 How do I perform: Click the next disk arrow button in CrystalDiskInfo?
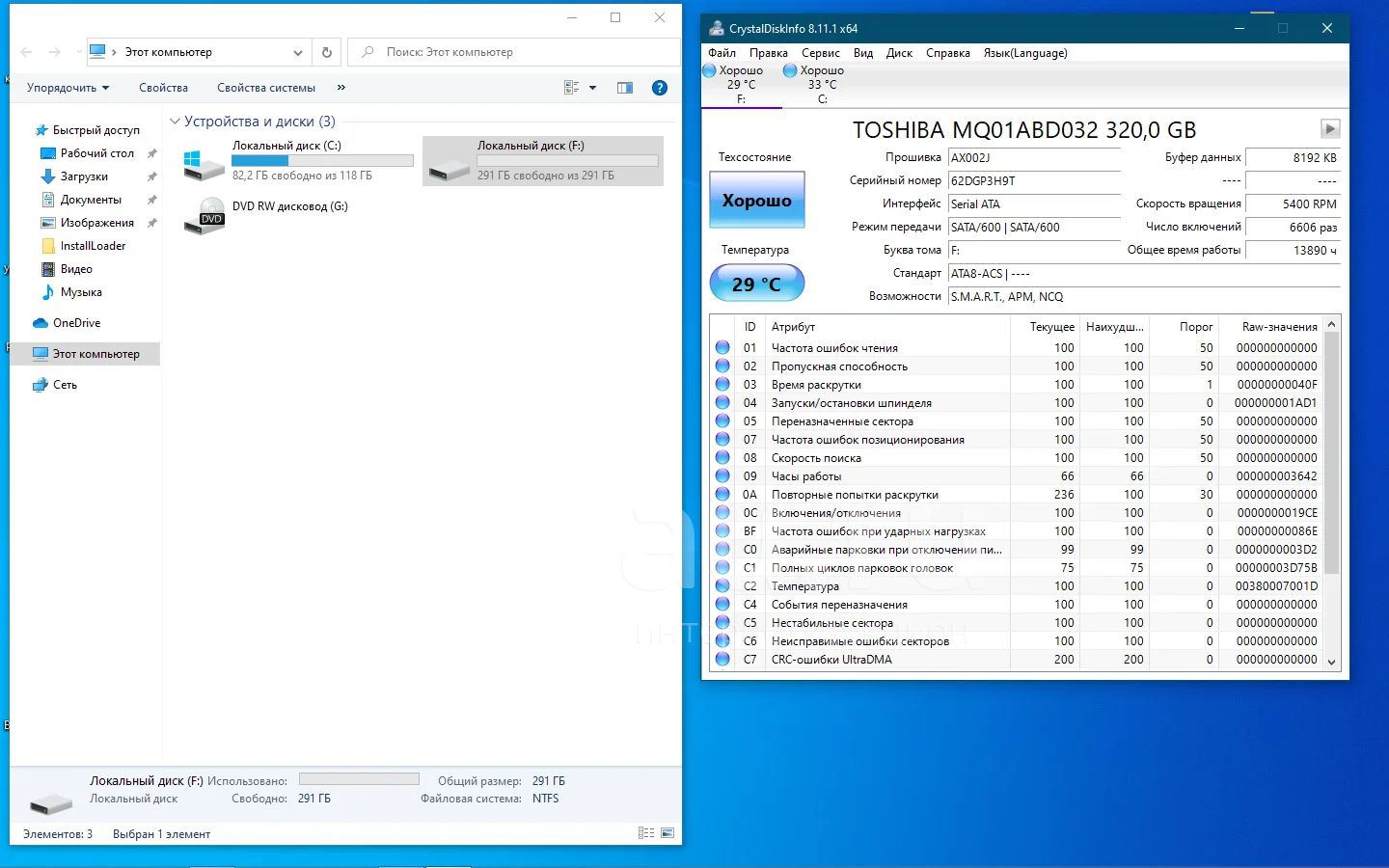tap(1330, 128)
